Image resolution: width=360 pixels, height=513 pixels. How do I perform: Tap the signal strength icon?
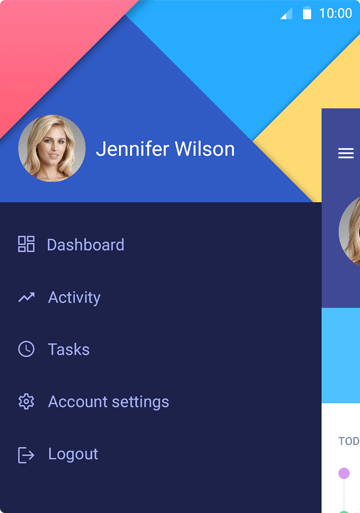point(286,14)
